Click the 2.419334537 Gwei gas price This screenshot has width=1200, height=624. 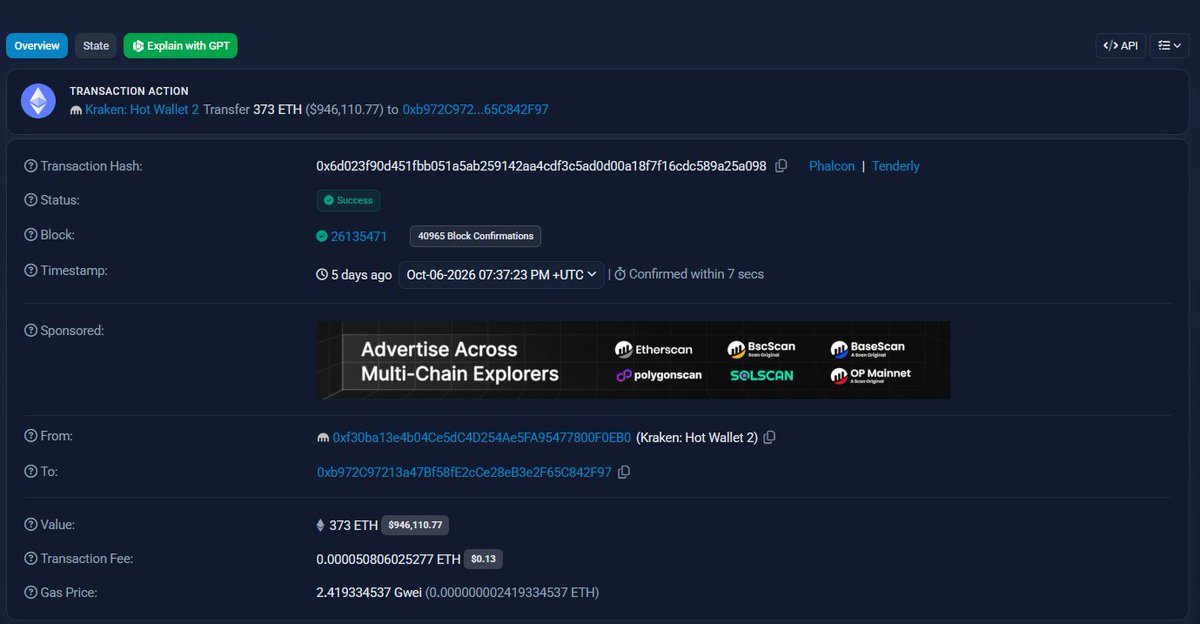coord(369,592)
